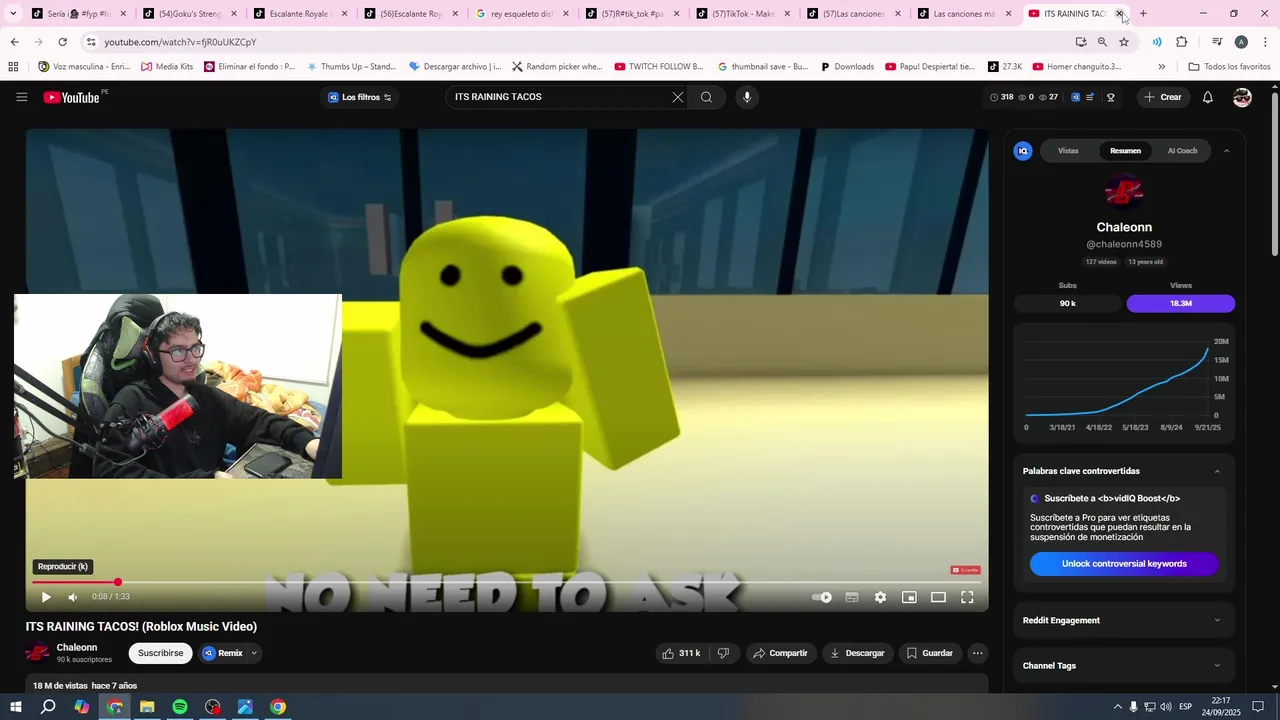
Task: Play the video with play button
Action: [46, 597]
